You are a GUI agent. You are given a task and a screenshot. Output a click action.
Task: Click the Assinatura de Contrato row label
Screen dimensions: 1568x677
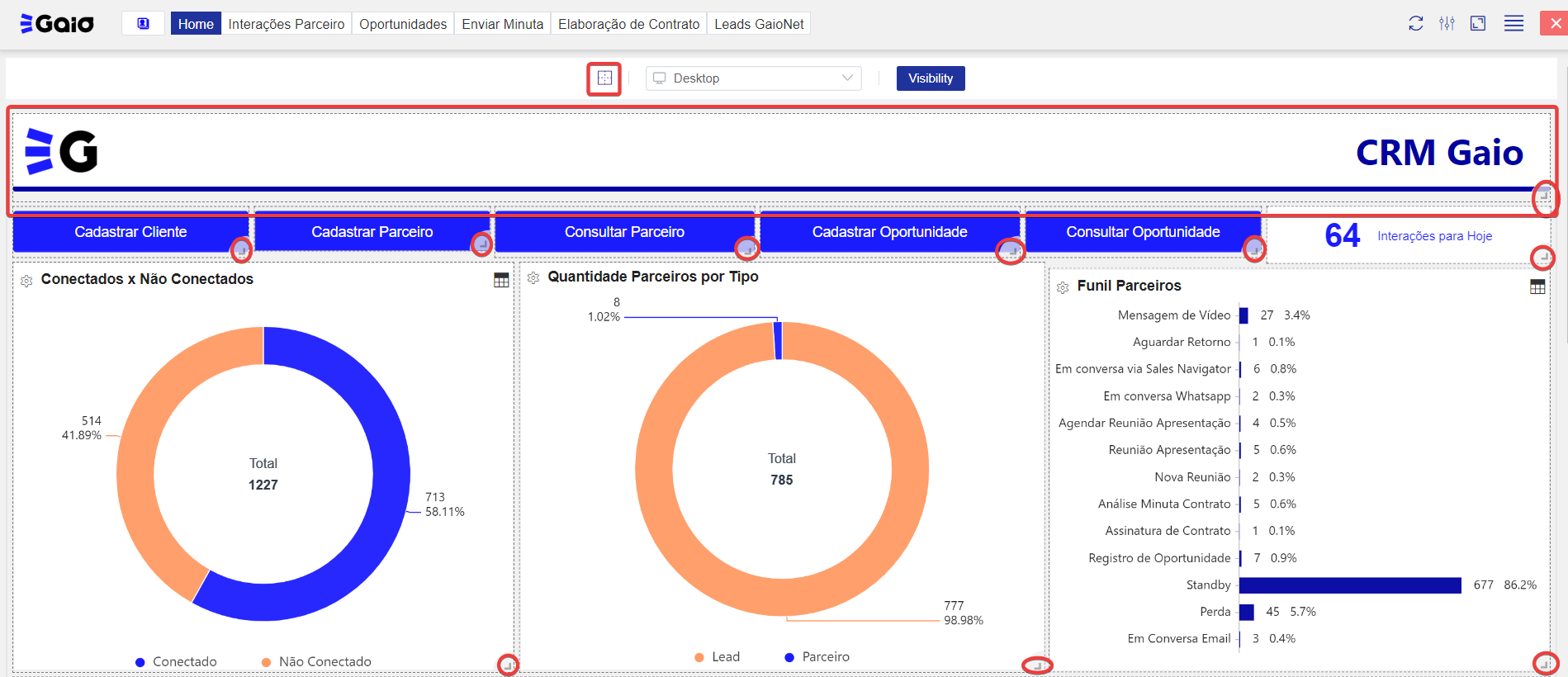[1168, 531]
